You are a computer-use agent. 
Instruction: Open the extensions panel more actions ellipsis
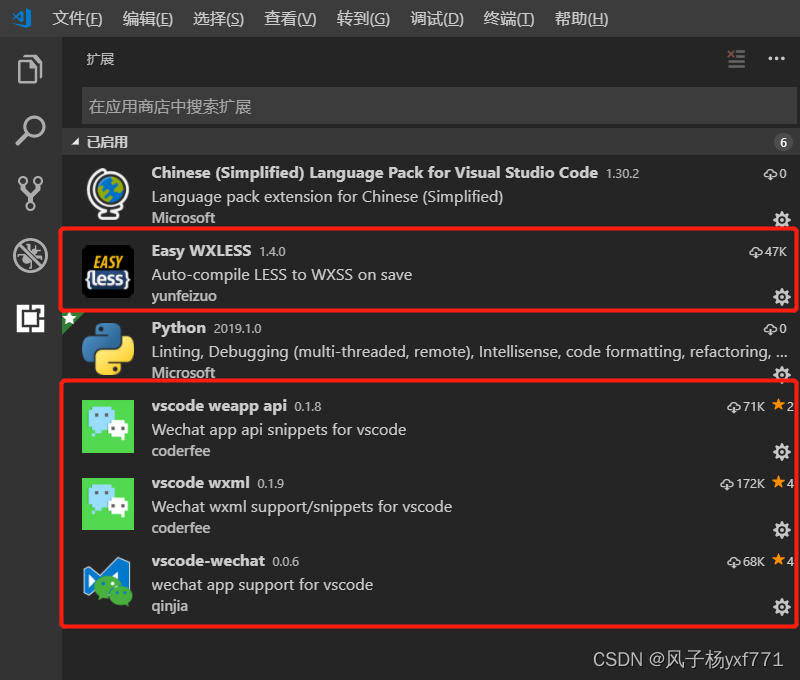coord(777,59)
